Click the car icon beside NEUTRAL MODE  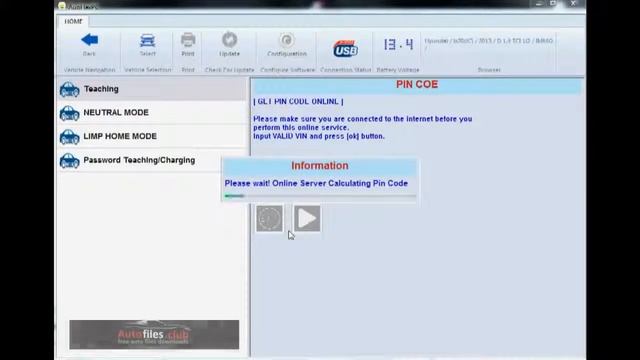tap(69, 113)
